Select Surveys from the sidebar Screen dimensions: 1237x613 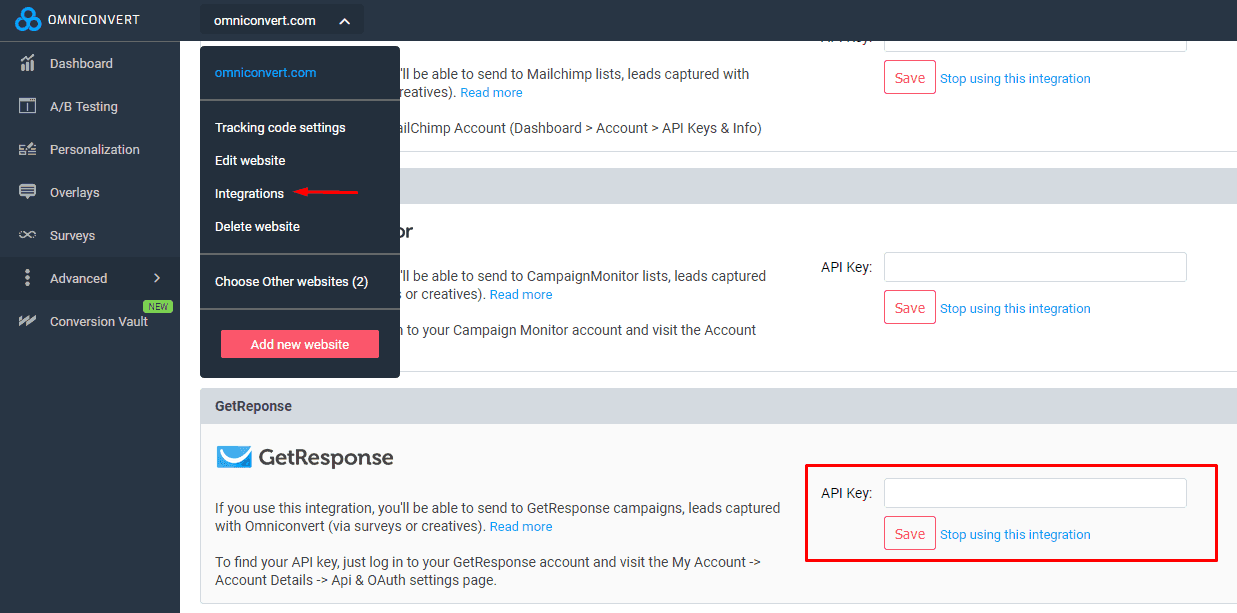pos(72,235)
